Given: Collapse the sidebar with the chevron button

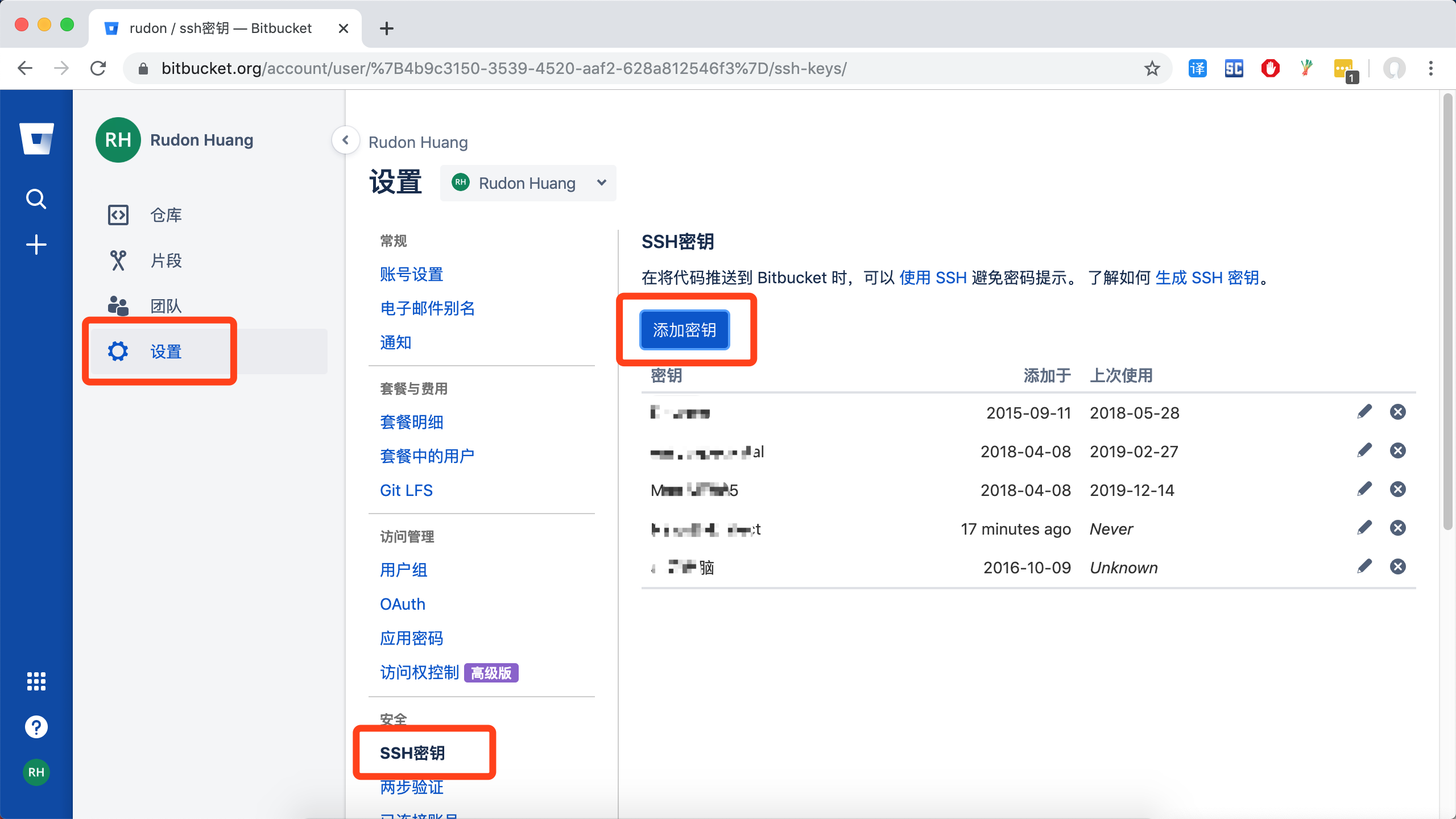Looking at the screenshot, I should point(345,140).
